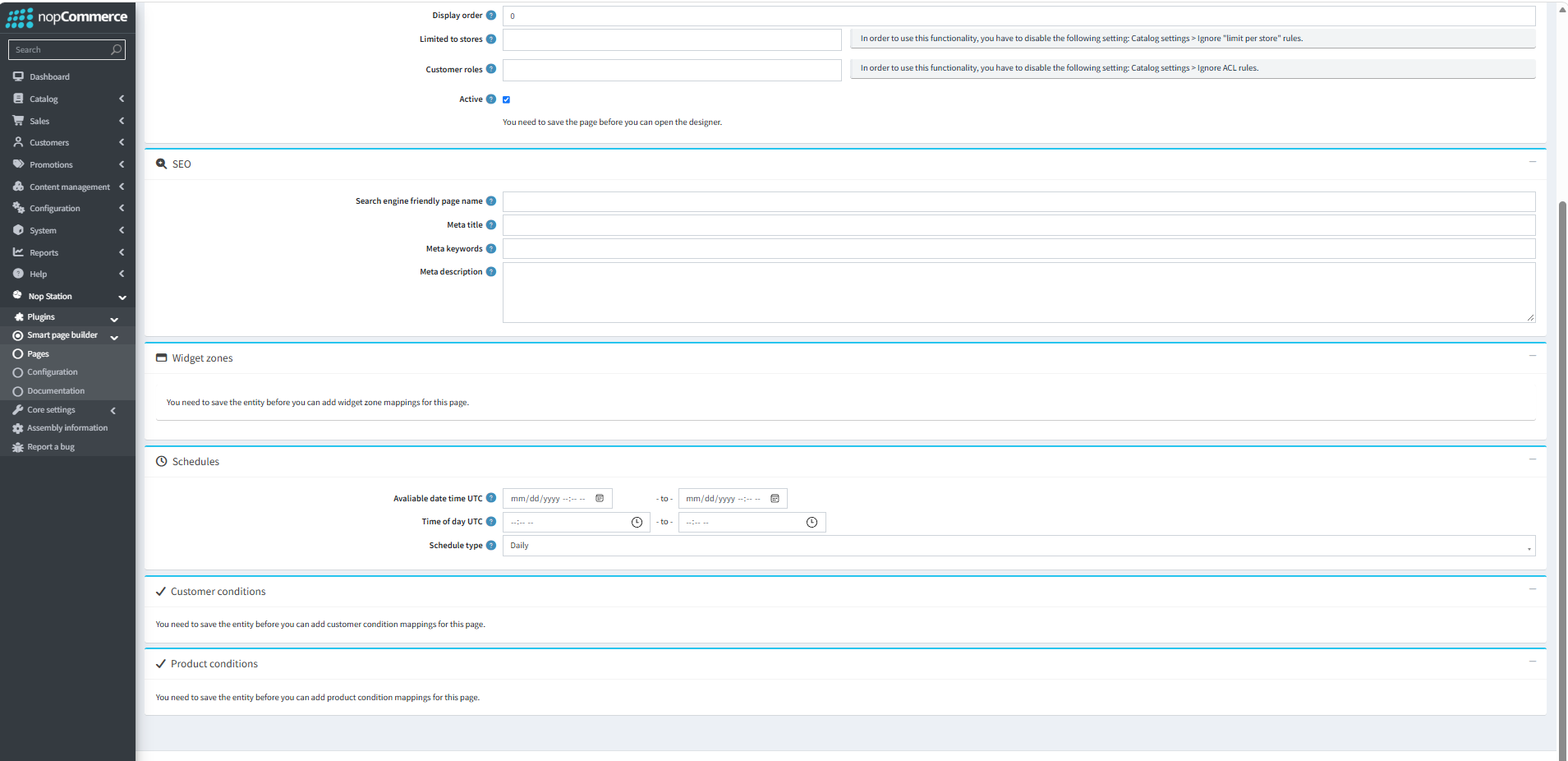The image size is (1568, 761).
Task: Expand the Content management menu
Action: (x=67, y=187)
